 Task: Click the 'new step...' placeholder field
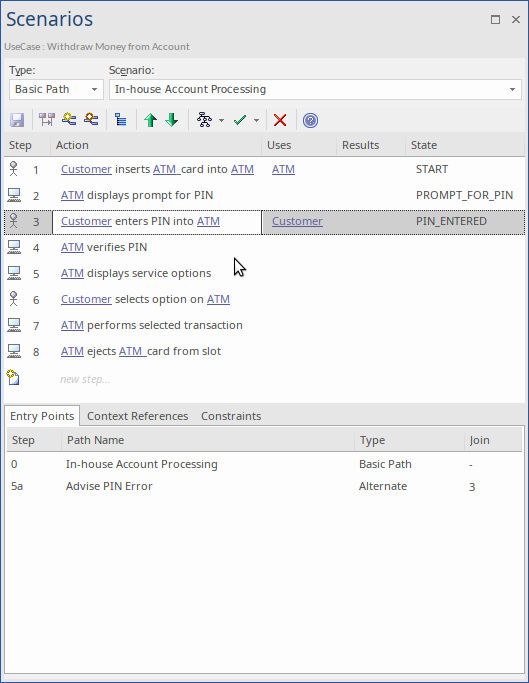click(x=85, y=379)
